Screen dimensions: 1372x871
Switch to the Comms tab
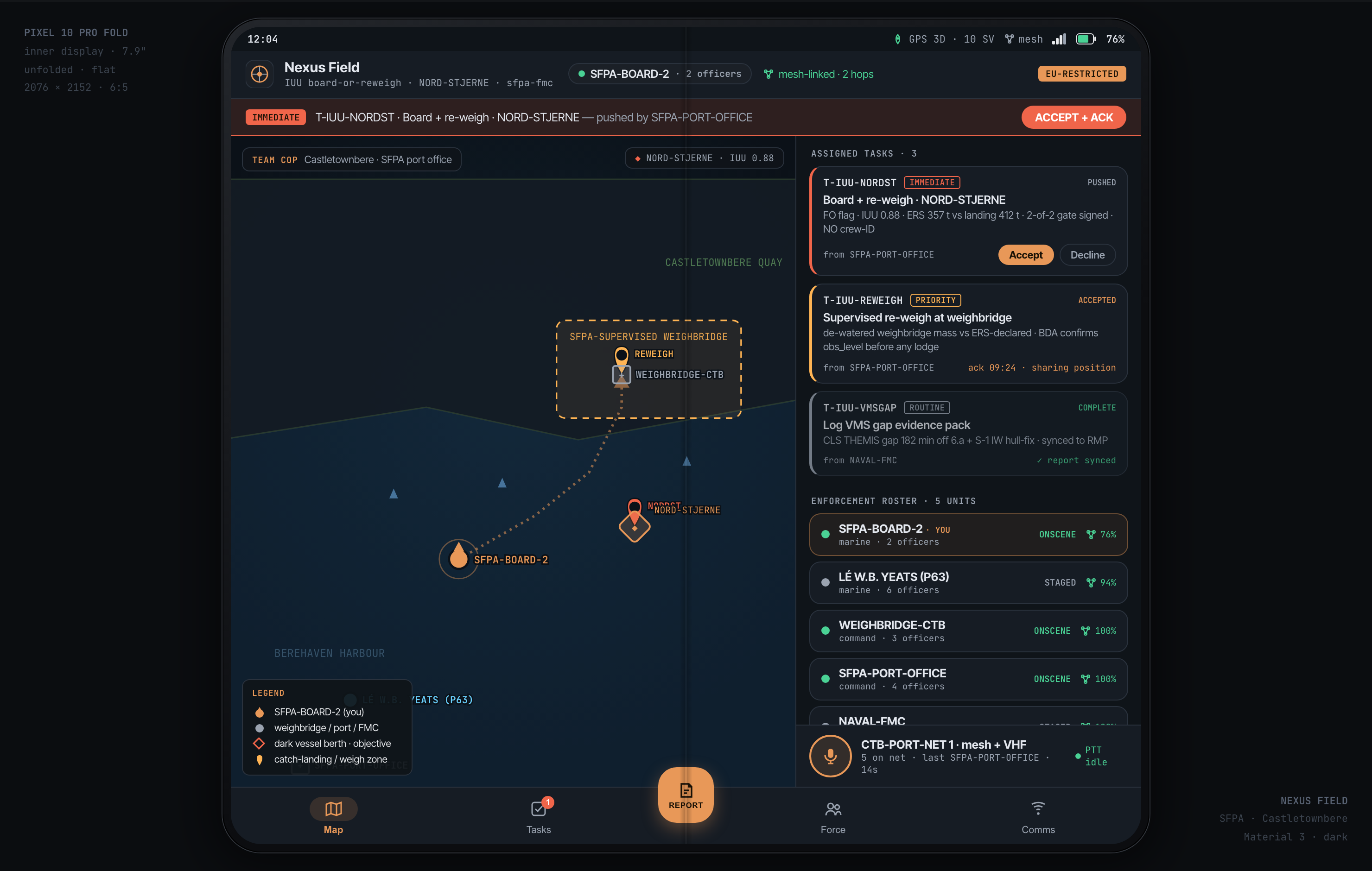(1038, 816)
